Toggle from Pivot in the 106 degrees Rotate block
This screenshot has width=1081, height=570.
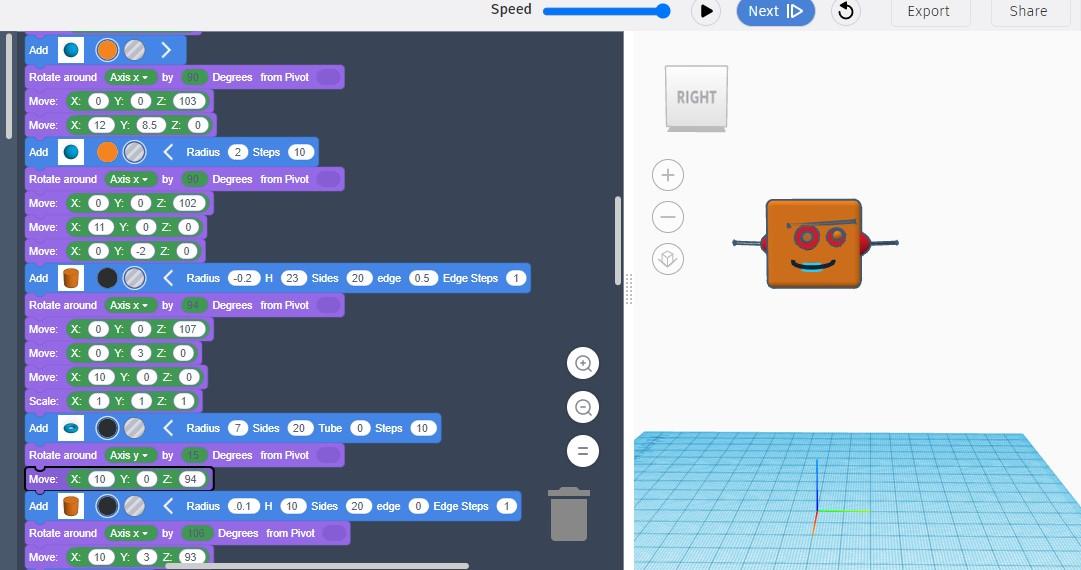334,533
